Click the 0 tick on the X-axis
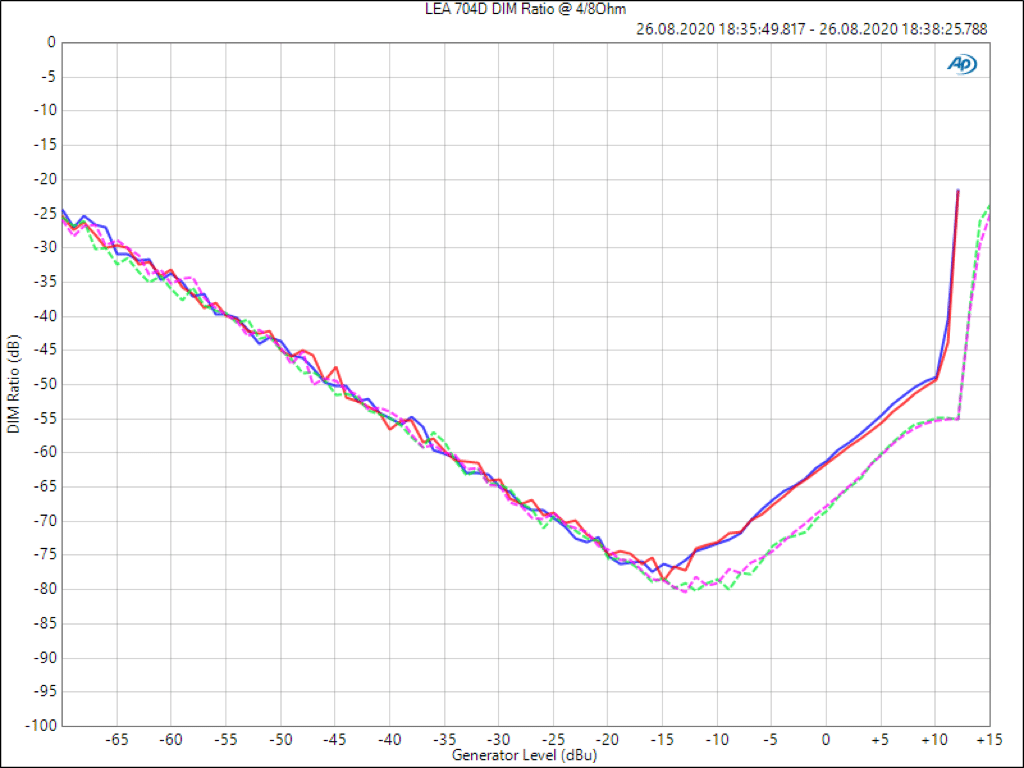The height and width of the screenshot is (768, 1024). (x=826, y=739)
